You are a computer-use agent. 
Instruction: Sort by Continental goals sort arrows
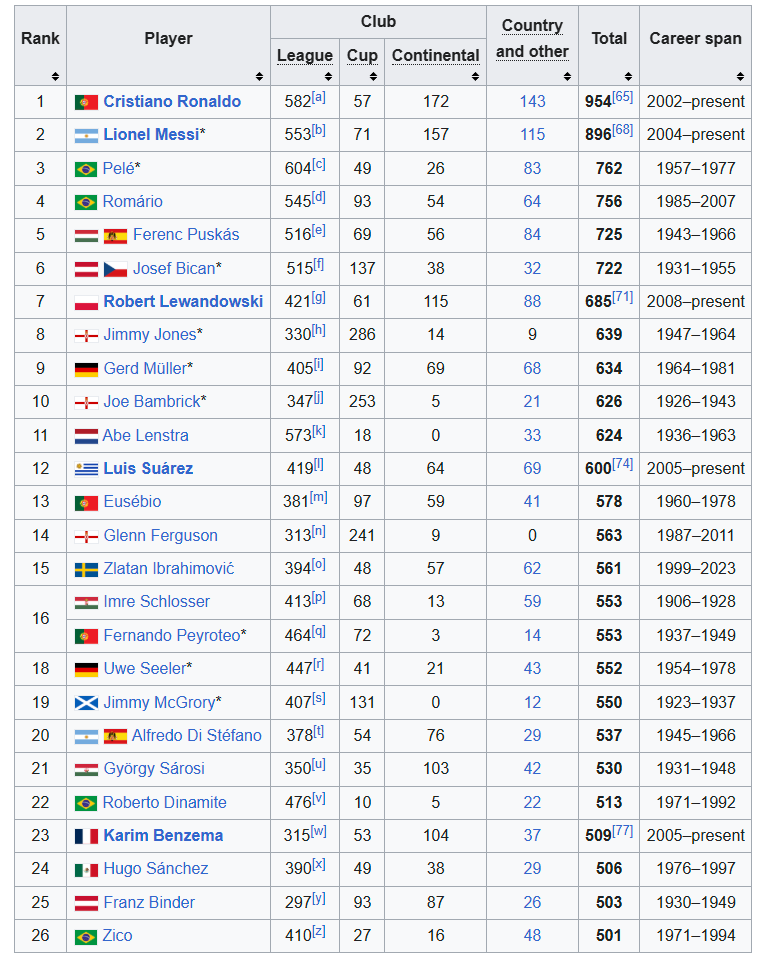[x=475, y=77]
